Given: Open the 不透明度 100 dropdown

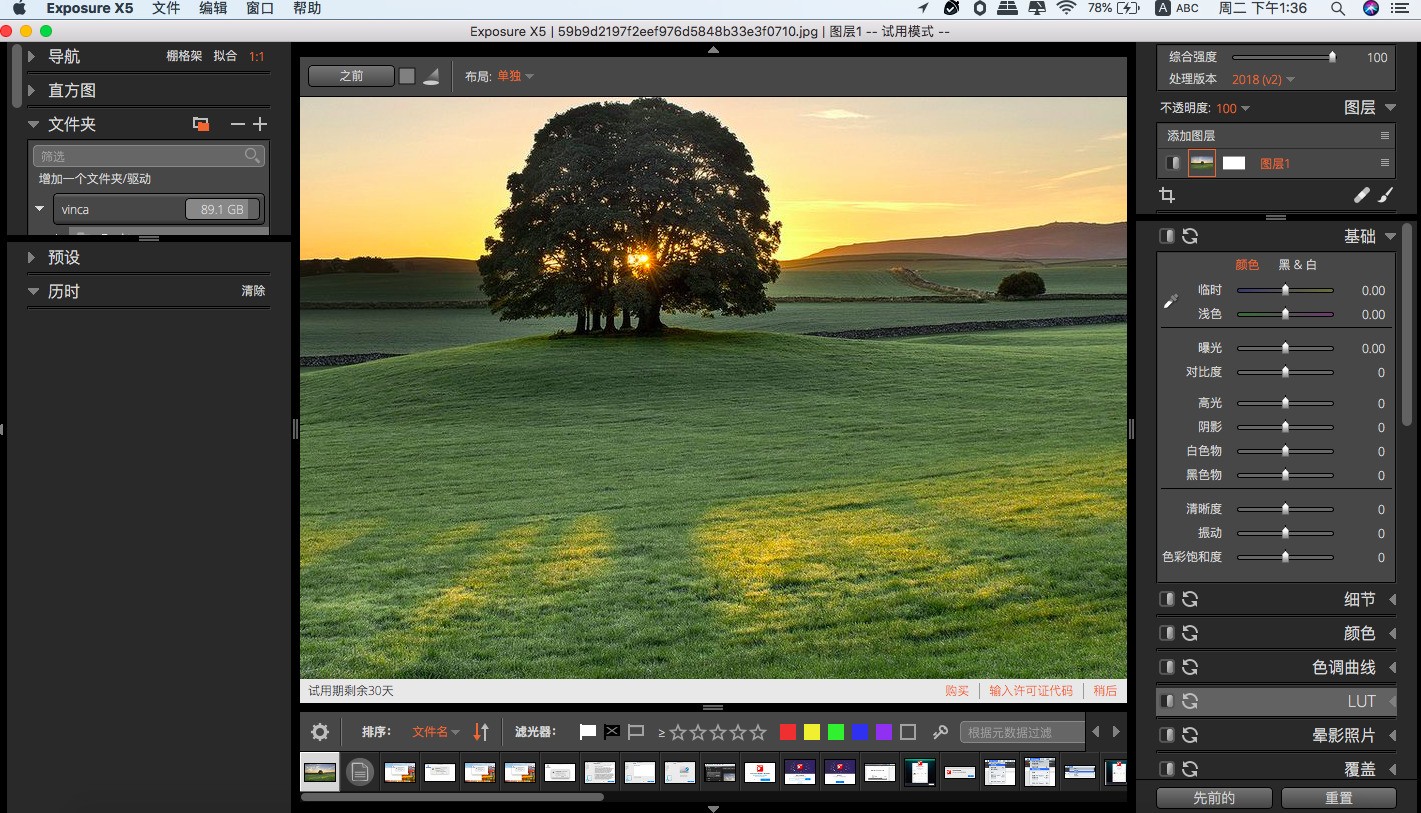Looking at the screenshot, I should [1233, 108].
